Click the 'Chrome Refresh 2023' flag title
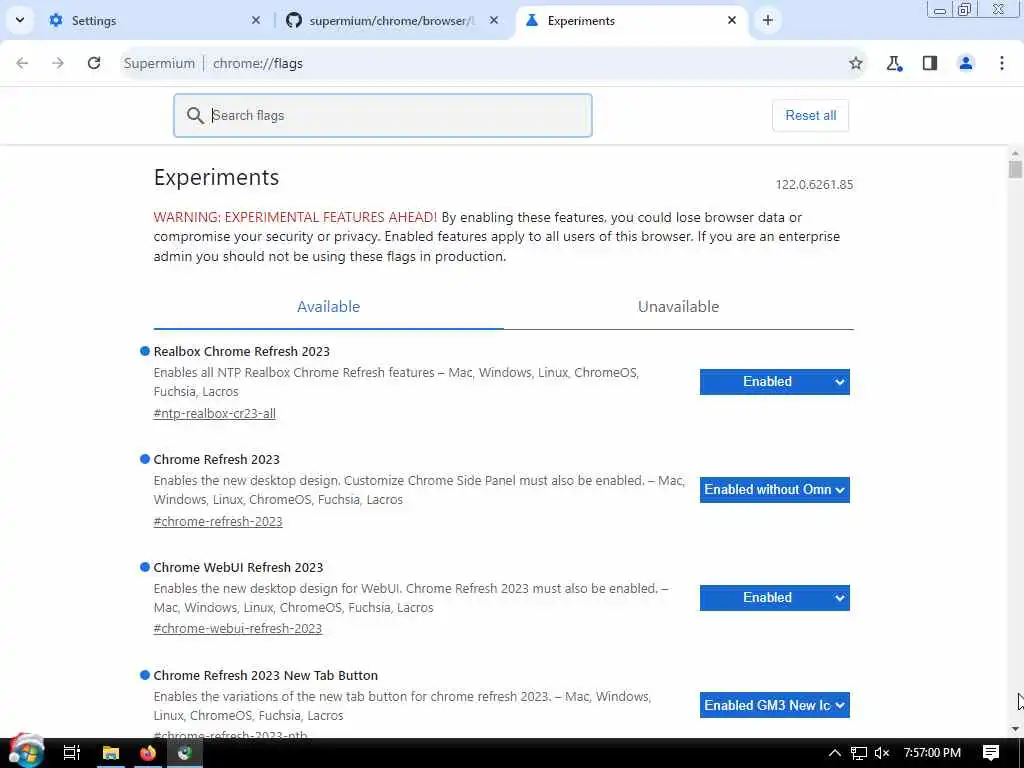The image size is (1024, 768). pyautogui.click(x=217, y=459)
